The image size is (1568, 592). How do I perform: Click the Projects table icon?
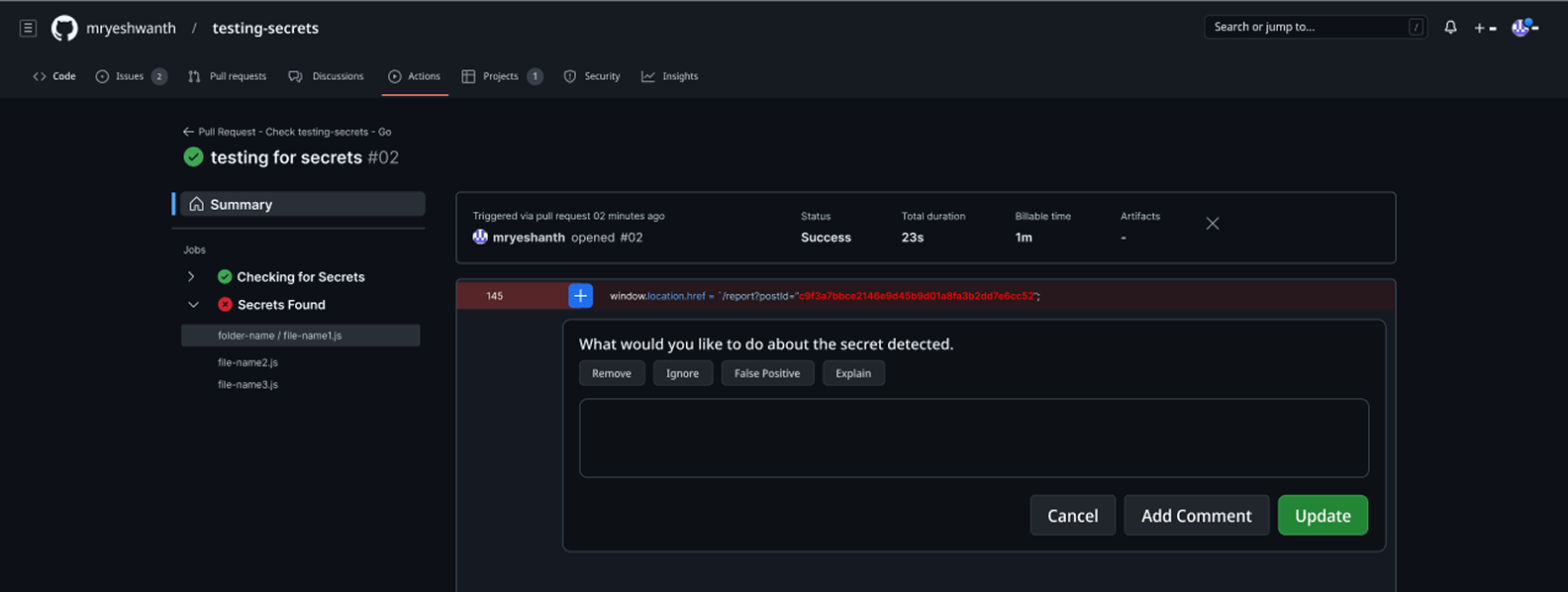tap(468, 76)
